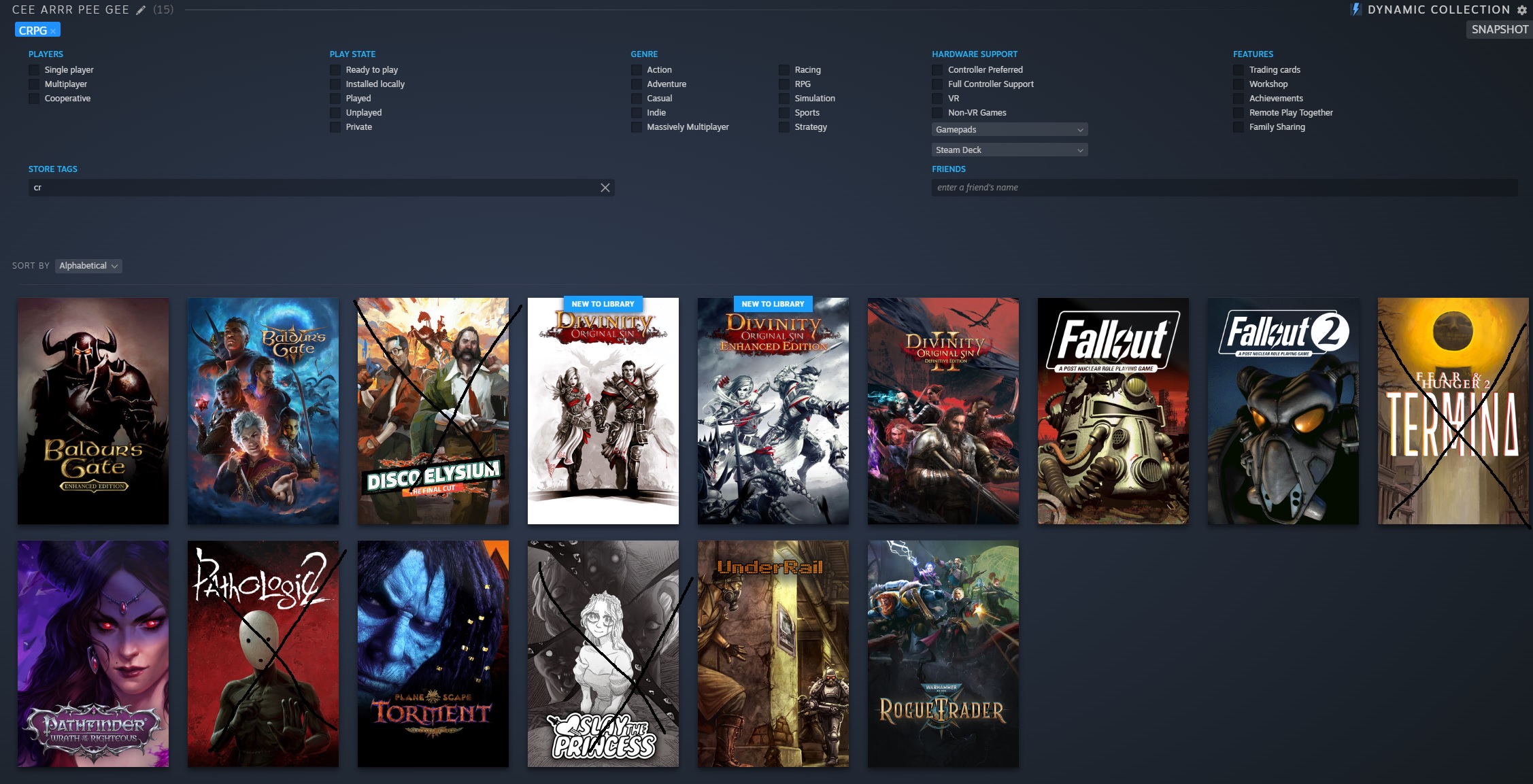Screen dimensions: 1533x784
Task: Open Fallout 2 game cover
Action: [1283, 411]
